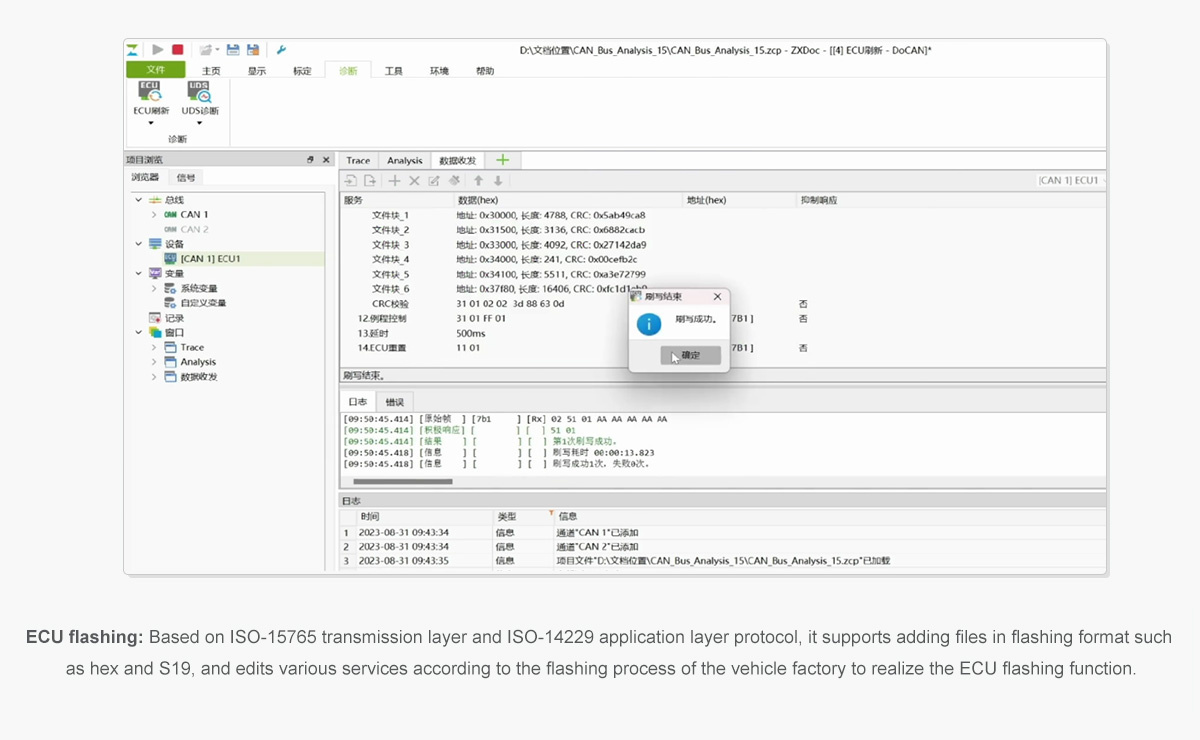
Task: Click the move down arrow in the service toolbar
Action: (x=498, y=181)
